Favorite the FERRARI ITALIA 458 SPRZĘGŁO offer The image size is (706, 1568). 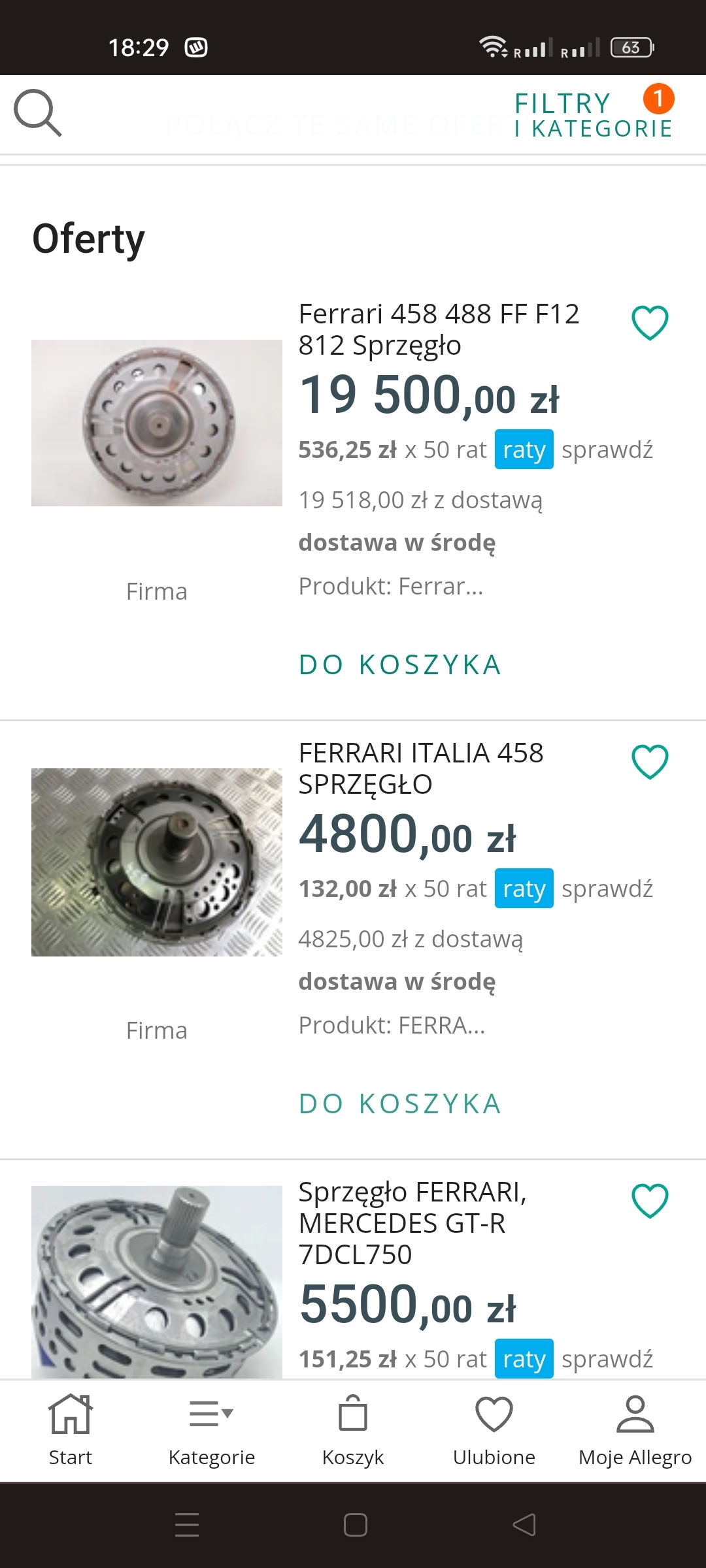[650, 762]
